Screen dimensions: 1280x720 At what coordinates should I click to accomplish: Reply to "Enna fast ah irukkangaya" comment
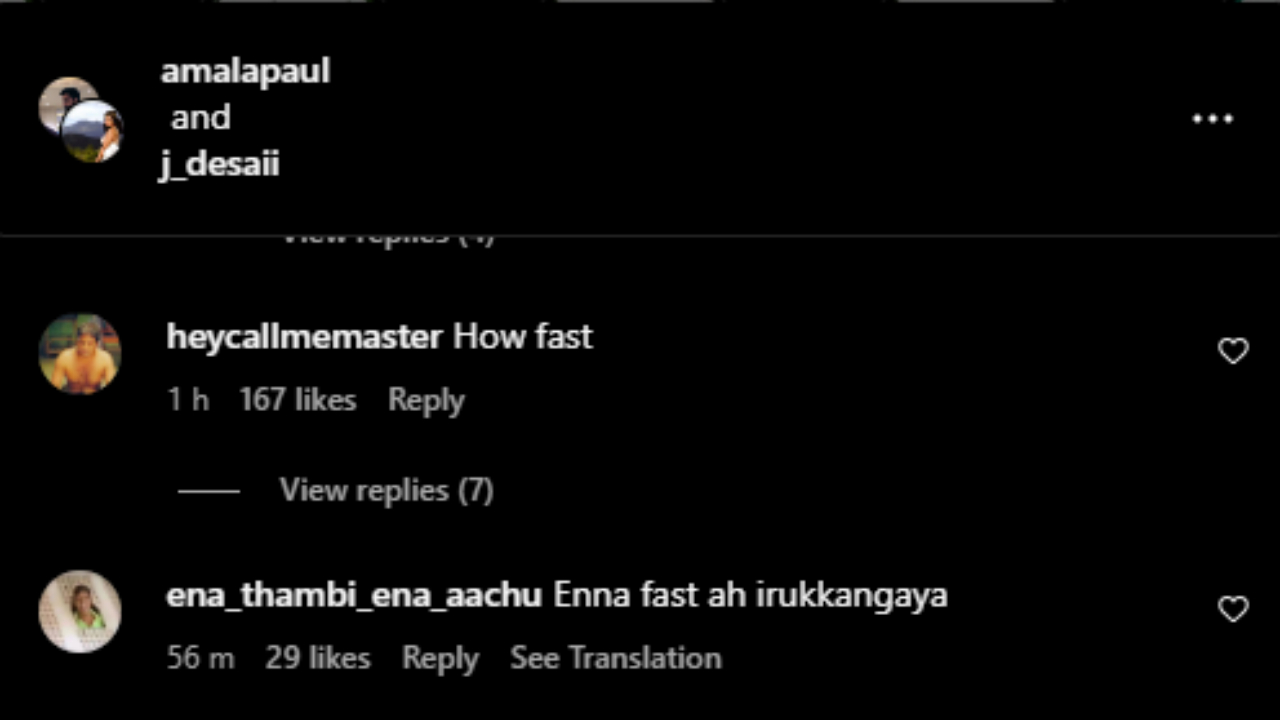pos(440,658)
